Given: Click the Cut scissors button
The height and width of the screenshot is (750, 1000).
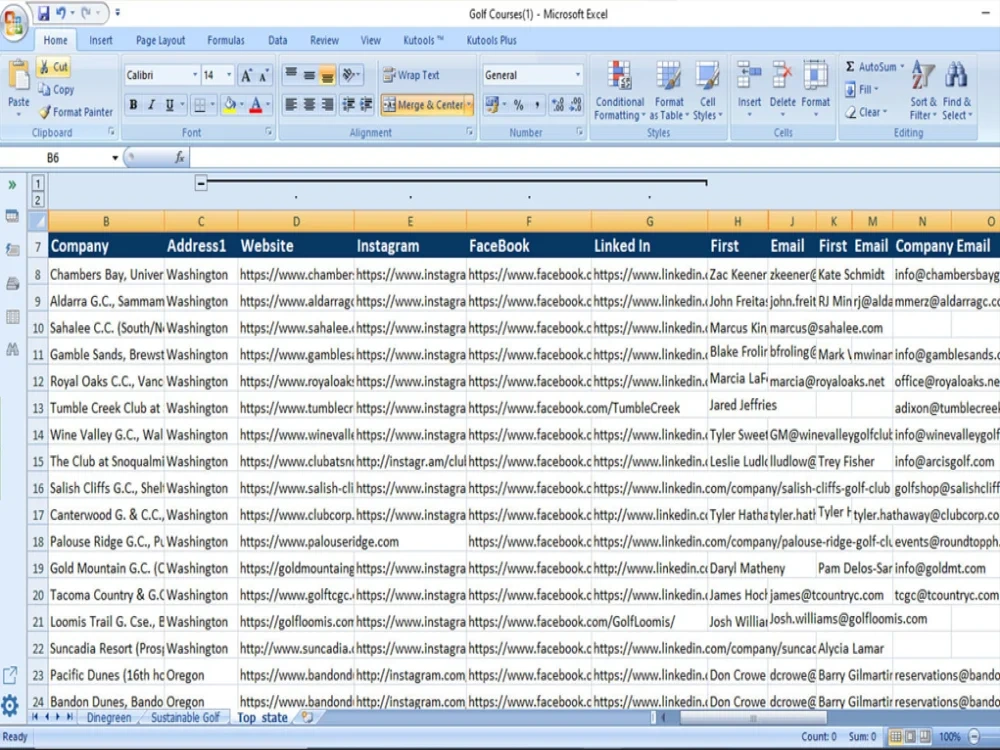Looking at the screenshot, I should 54,66.
